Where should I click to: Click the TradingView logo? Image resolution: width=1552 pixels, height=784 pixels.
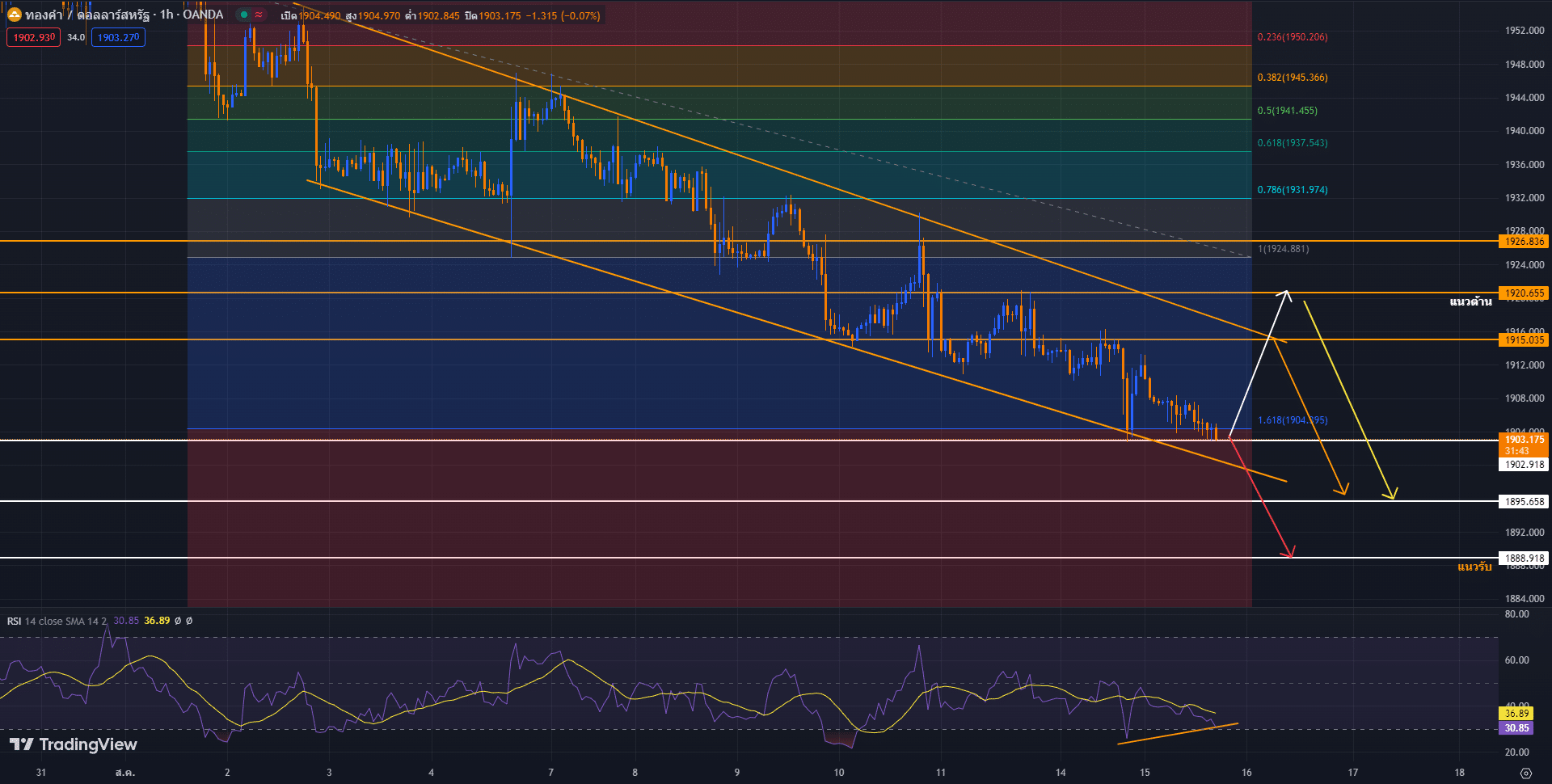coord(74,744)
